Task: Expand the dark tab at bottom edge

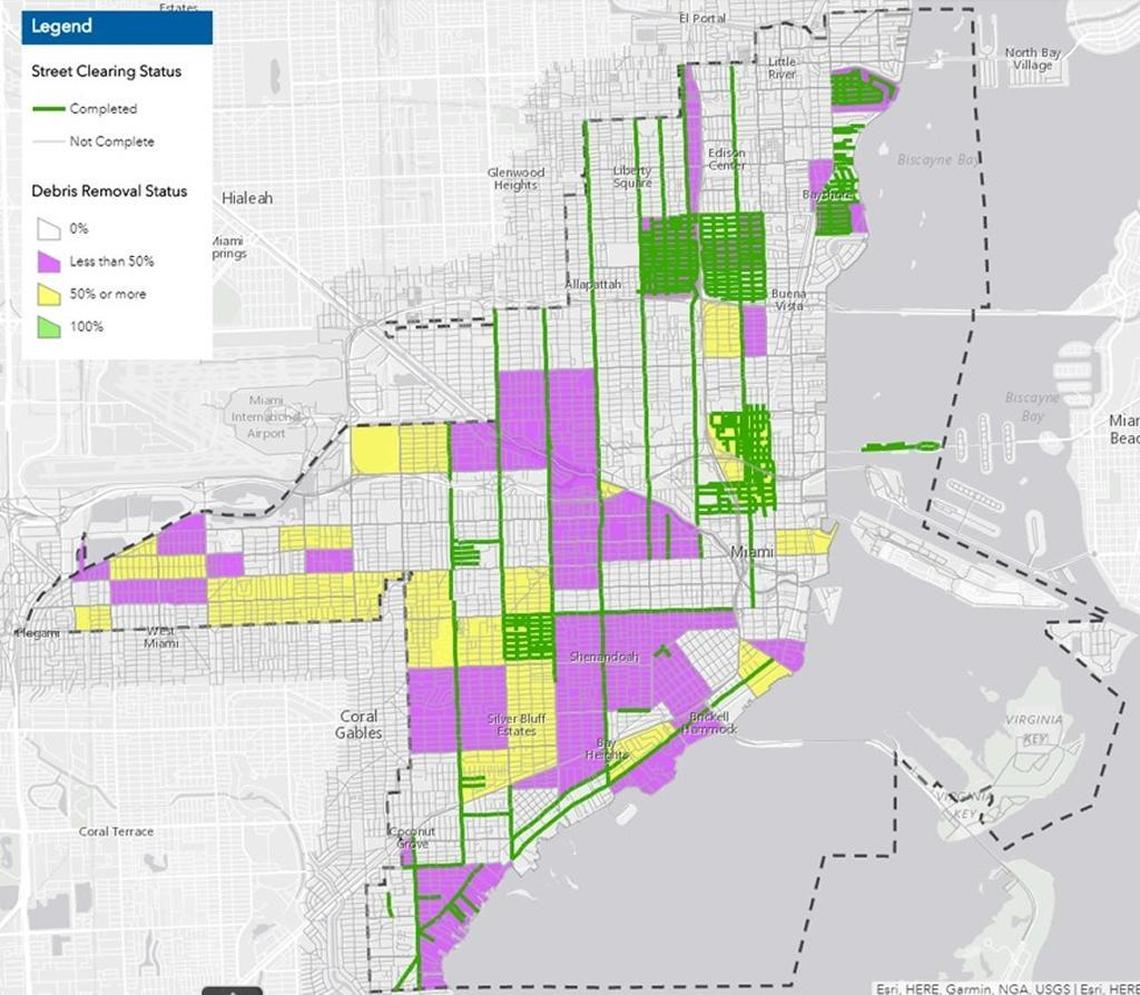Action: pos(231,990)
